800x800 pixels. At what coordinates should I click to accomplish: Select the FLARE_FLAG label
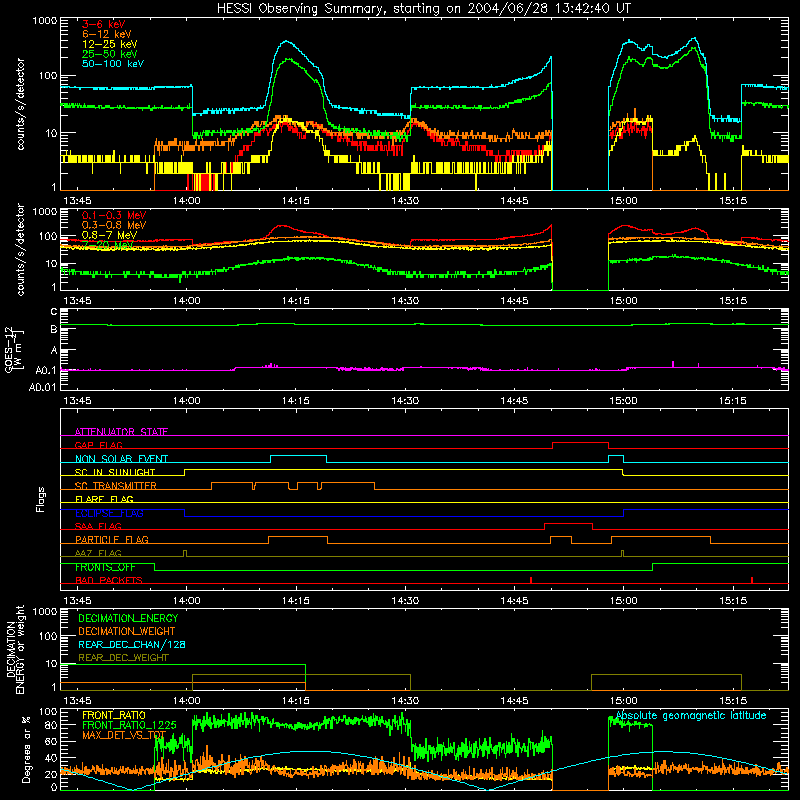pyautogui.click(x=104, y=499)
